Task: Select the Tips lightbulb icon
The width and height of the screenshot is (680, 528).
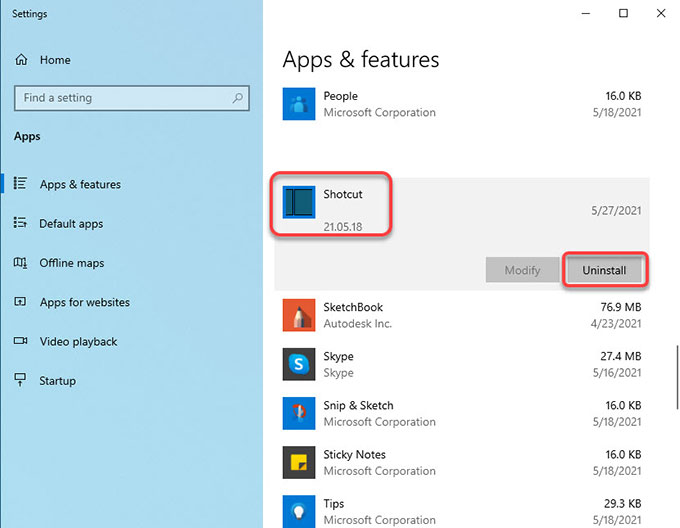Action: [x=299, y=512]
